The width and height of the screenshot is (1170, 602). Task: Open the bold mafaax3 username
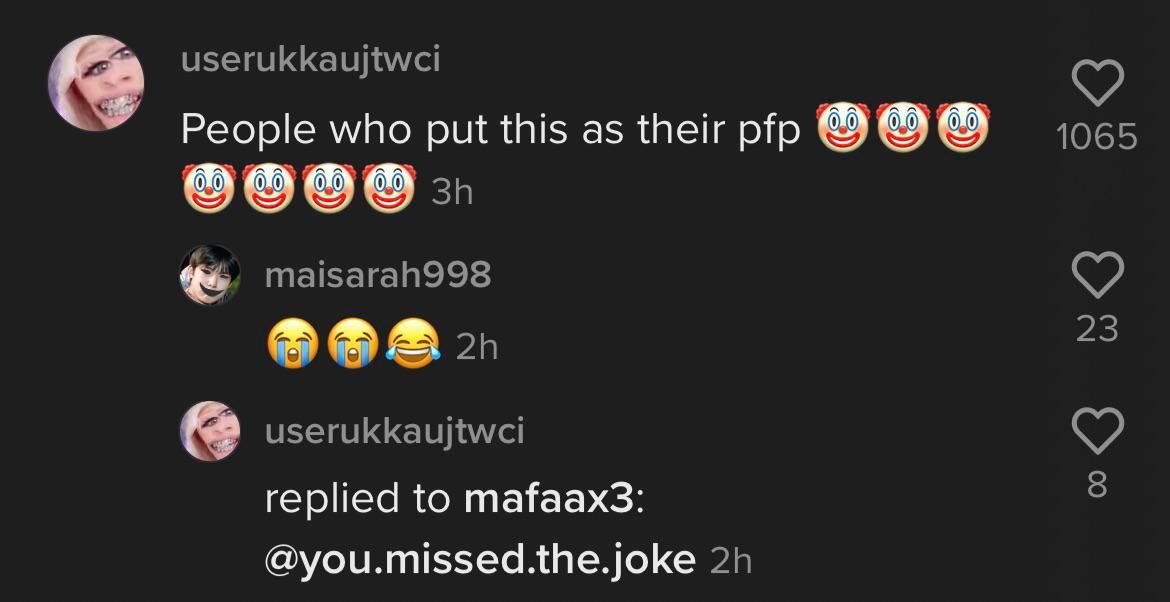pos(549,498)
